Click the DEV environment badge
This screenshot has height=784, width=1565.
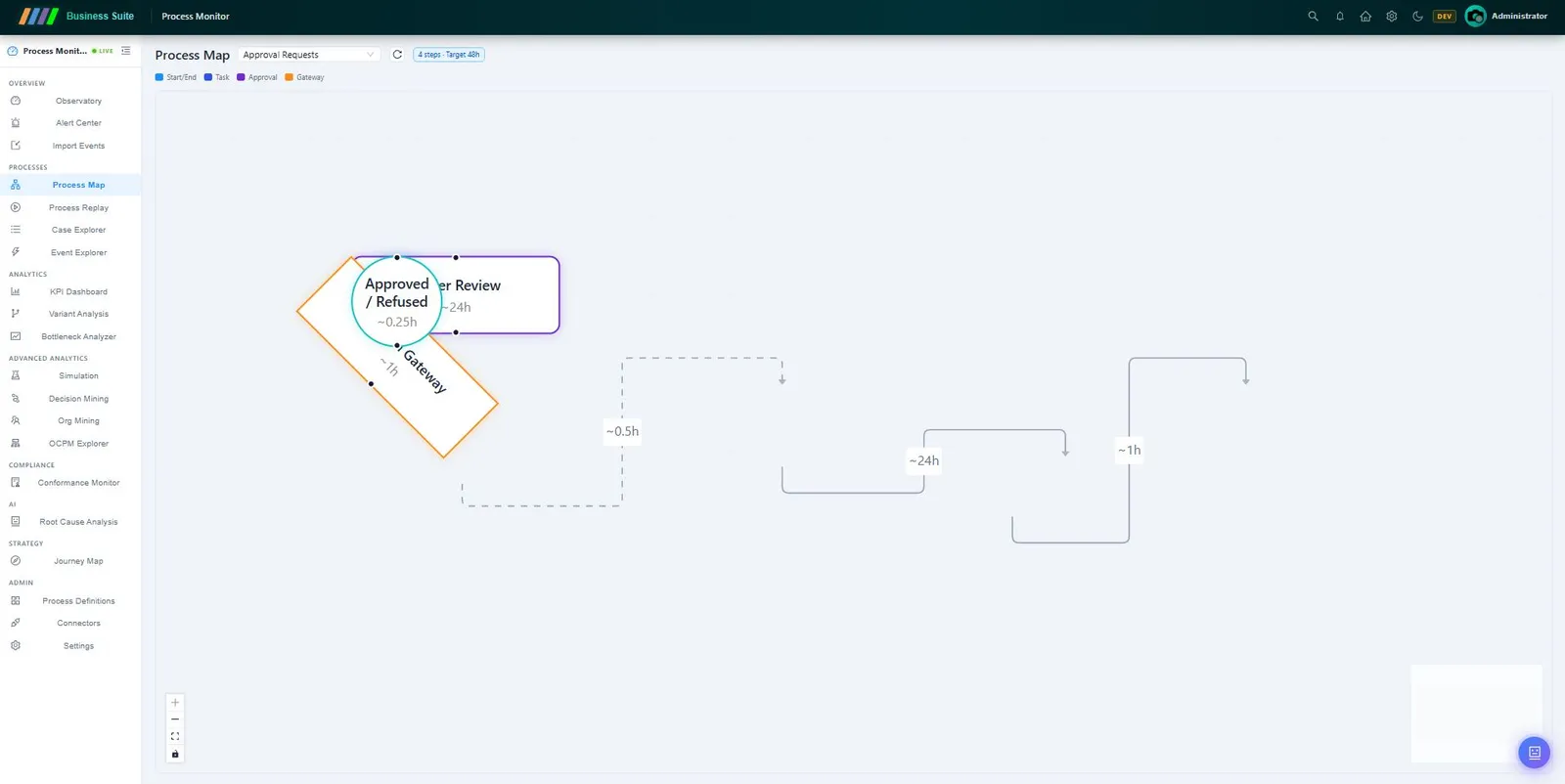coord(1444,16)
